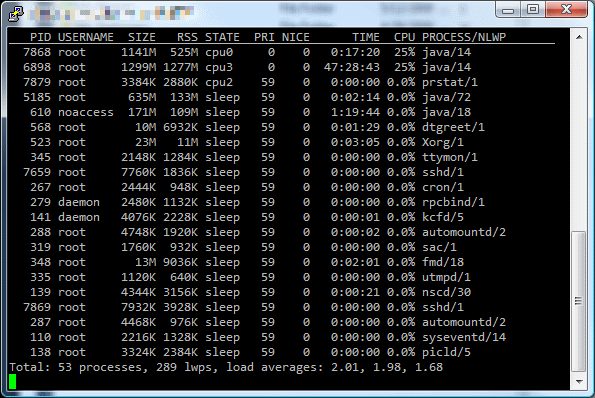Click the picld/5 process name
This screenshot has width=595, height=398.
coord(446,352)
